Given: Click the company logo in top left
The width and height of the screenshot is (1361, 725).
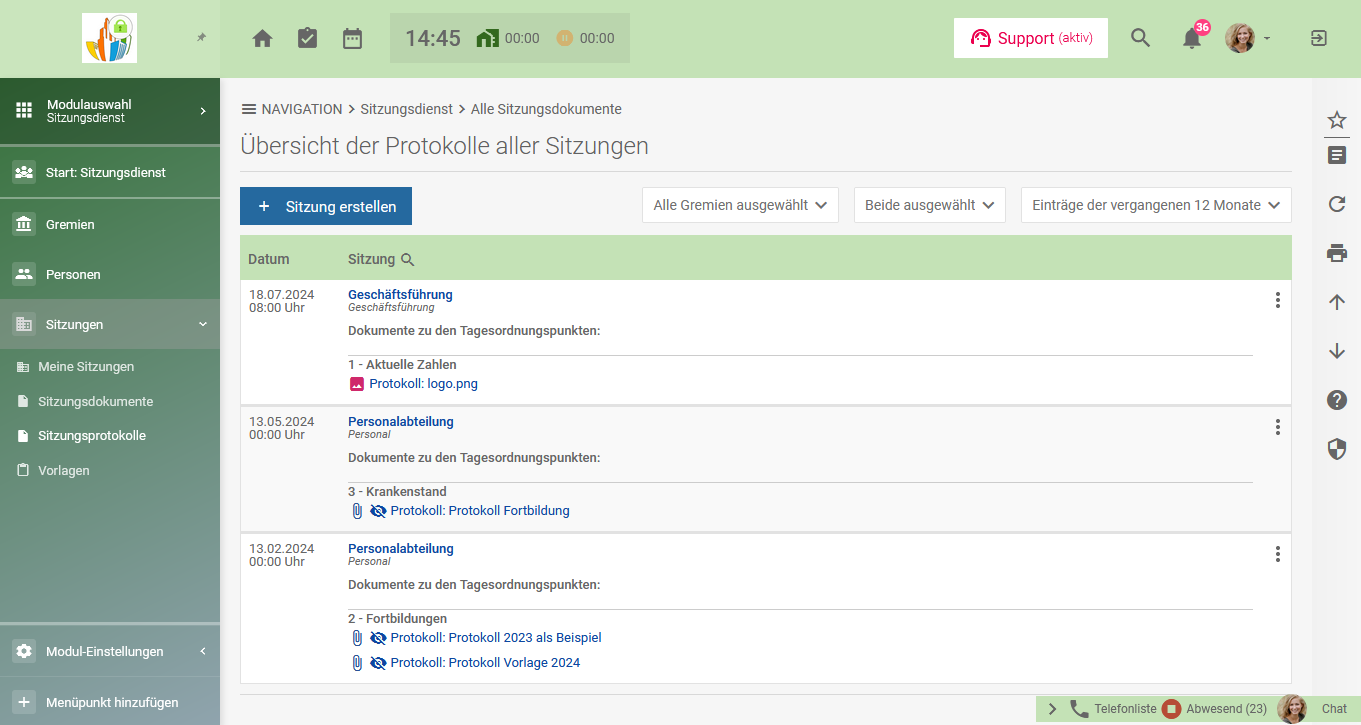Looking at the screenshot, I should tap(109, 38).
